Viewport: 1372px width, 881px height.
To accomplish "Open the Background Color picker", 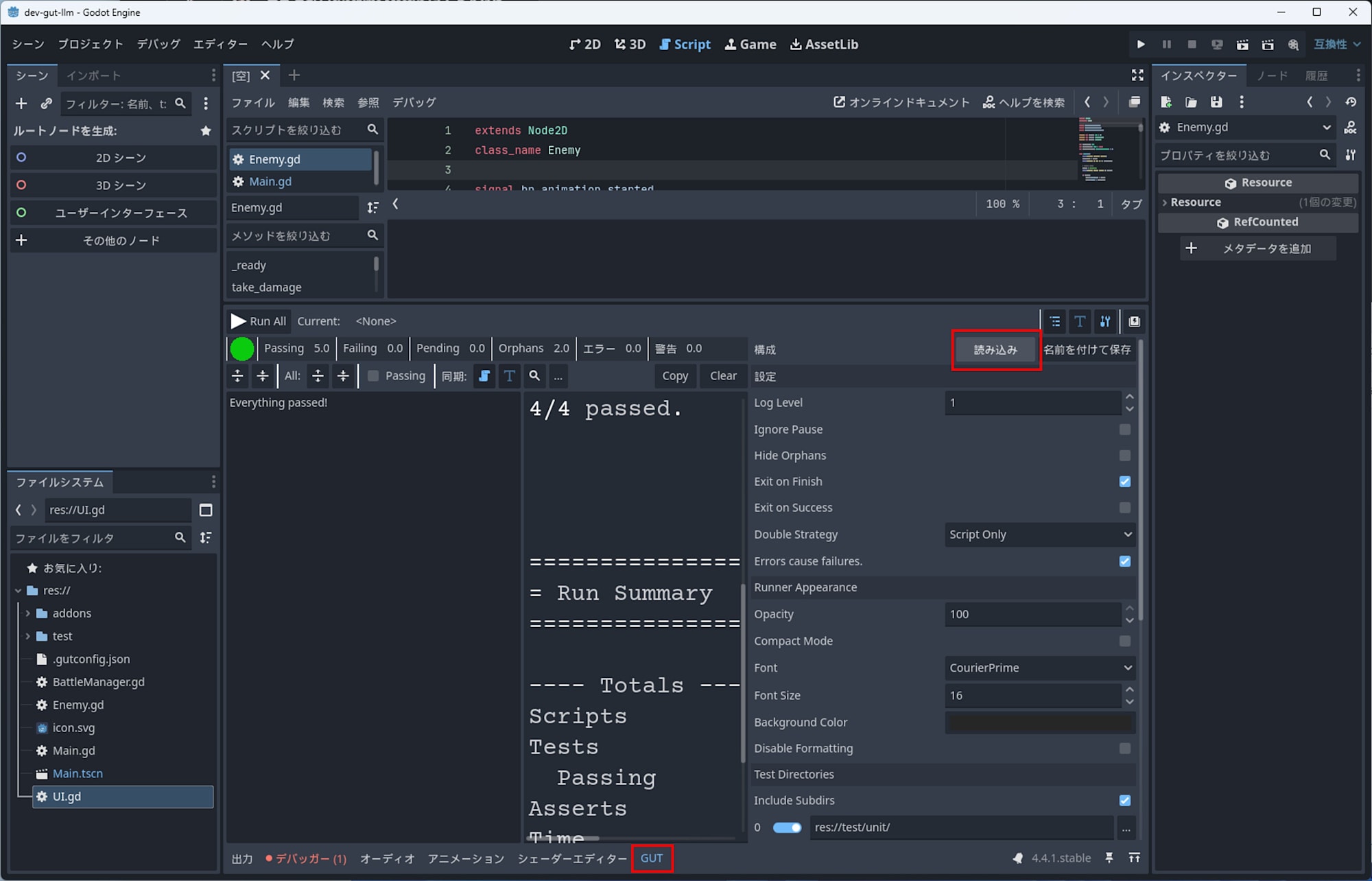I will tap(1040, 722).
